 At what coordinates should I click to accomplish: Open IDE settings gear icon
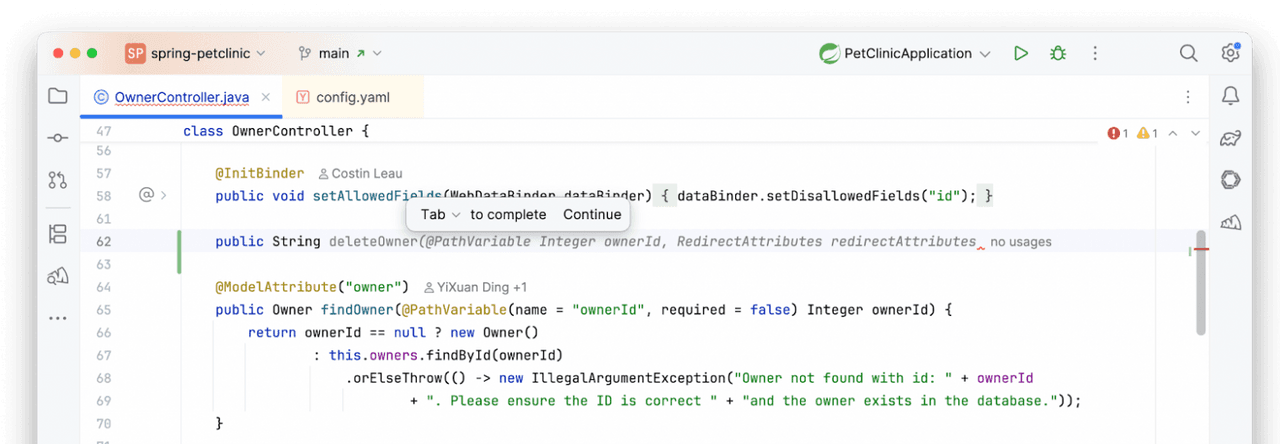point(1231,53)
